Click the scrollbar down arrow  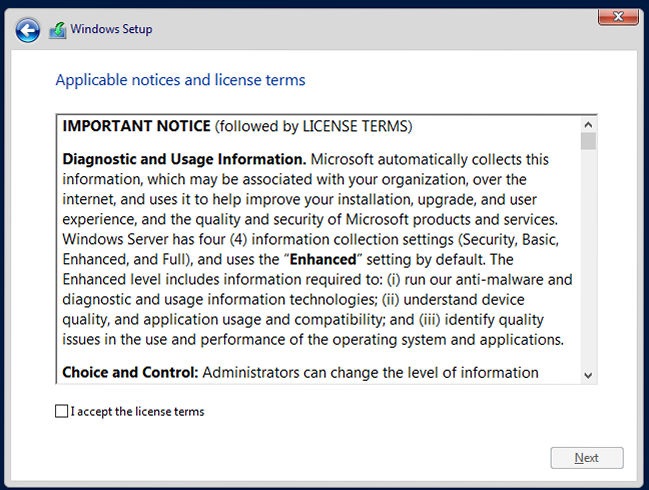tap(588, 375)
